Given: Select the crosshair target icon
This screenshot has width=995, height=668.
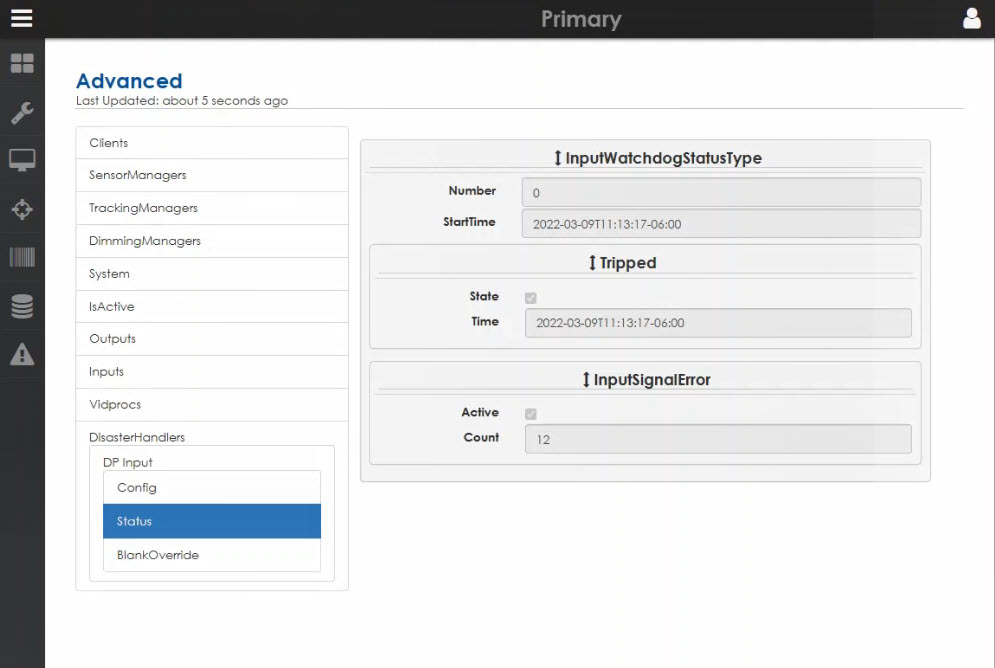Looking at the screenshot, I should tap(22, 209).
